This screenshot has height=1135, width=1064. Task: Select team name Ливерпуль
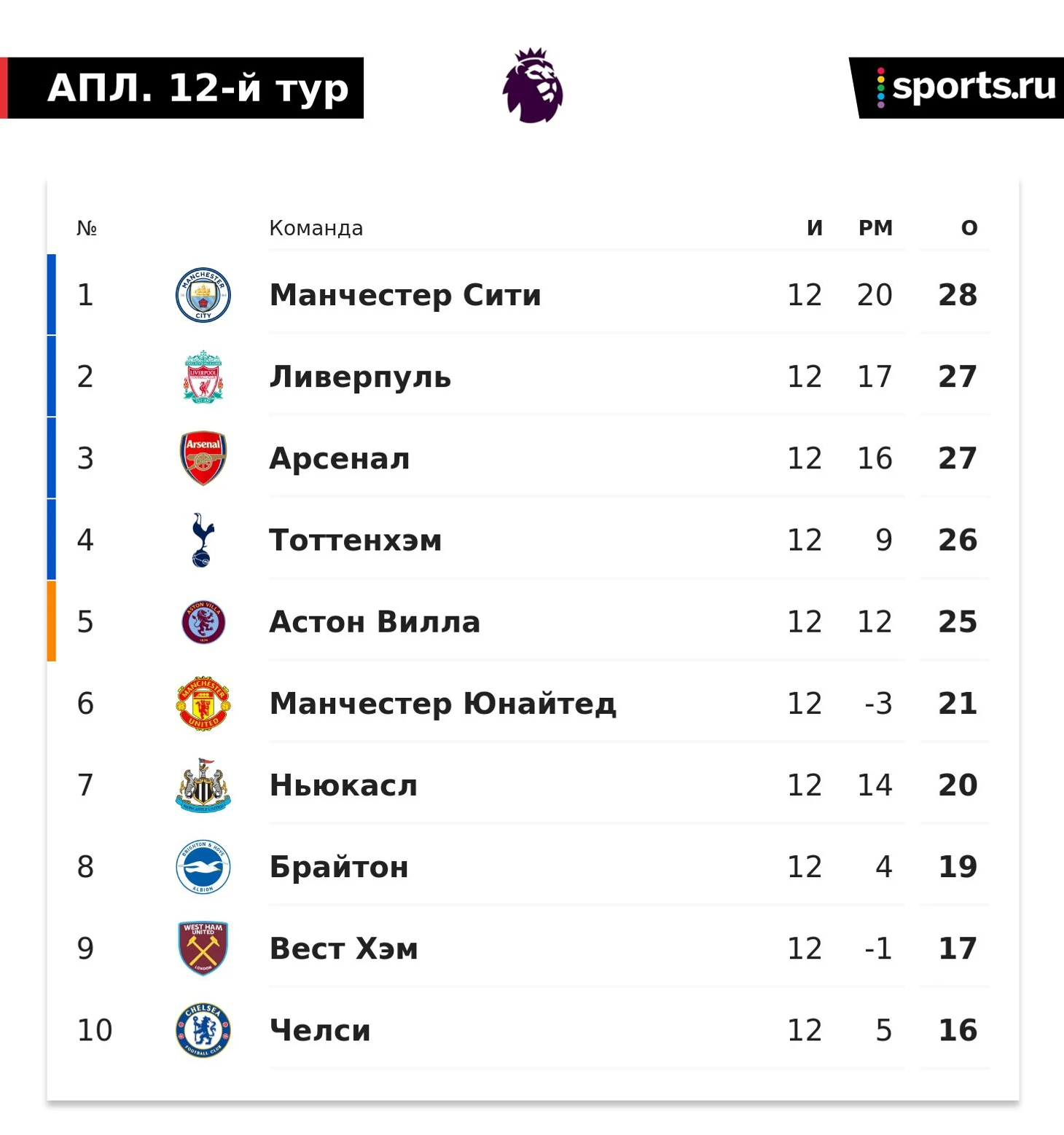[360, 377]
